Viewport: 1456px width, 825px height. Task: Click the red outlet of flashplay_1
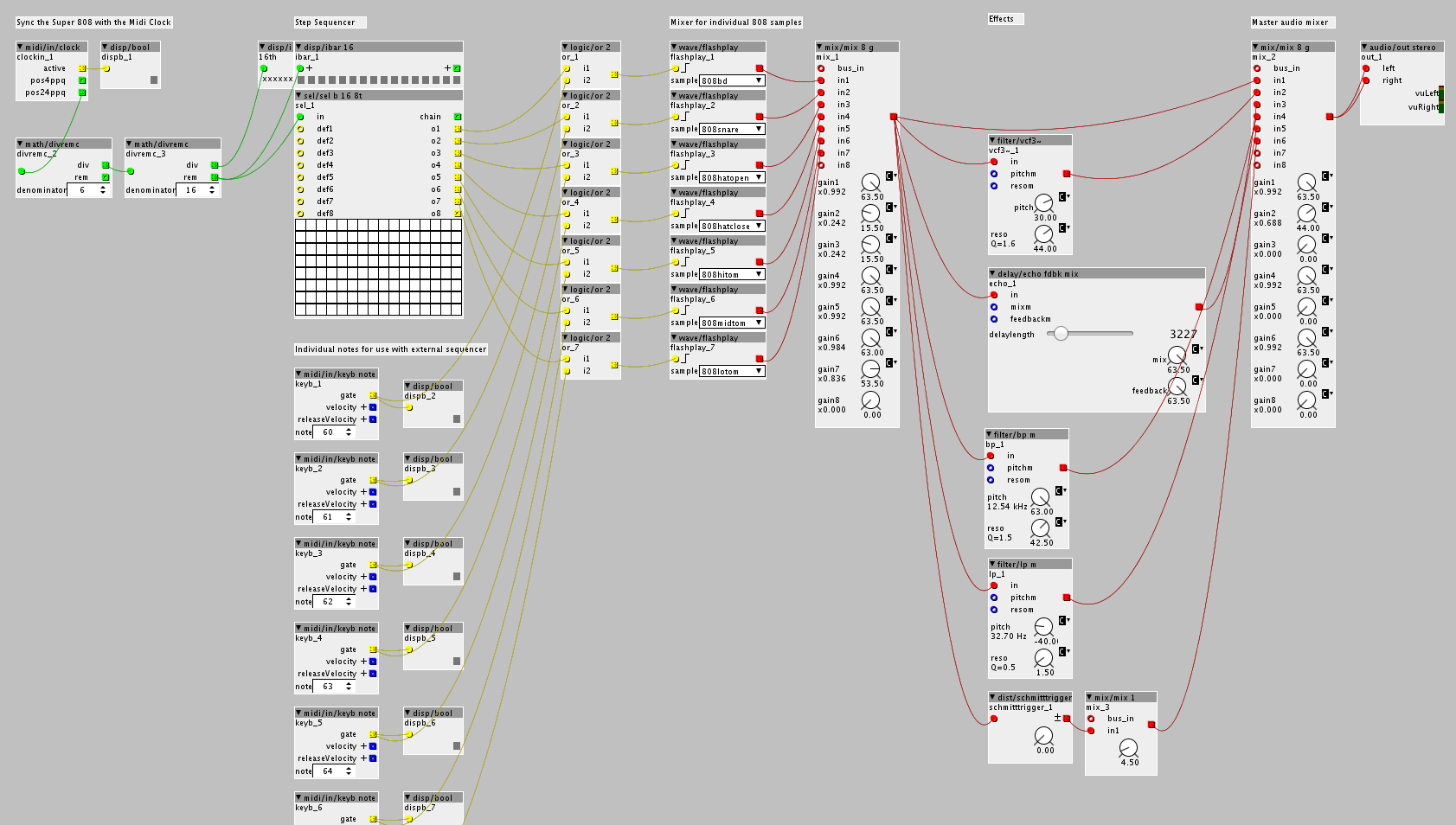point(760,68)
